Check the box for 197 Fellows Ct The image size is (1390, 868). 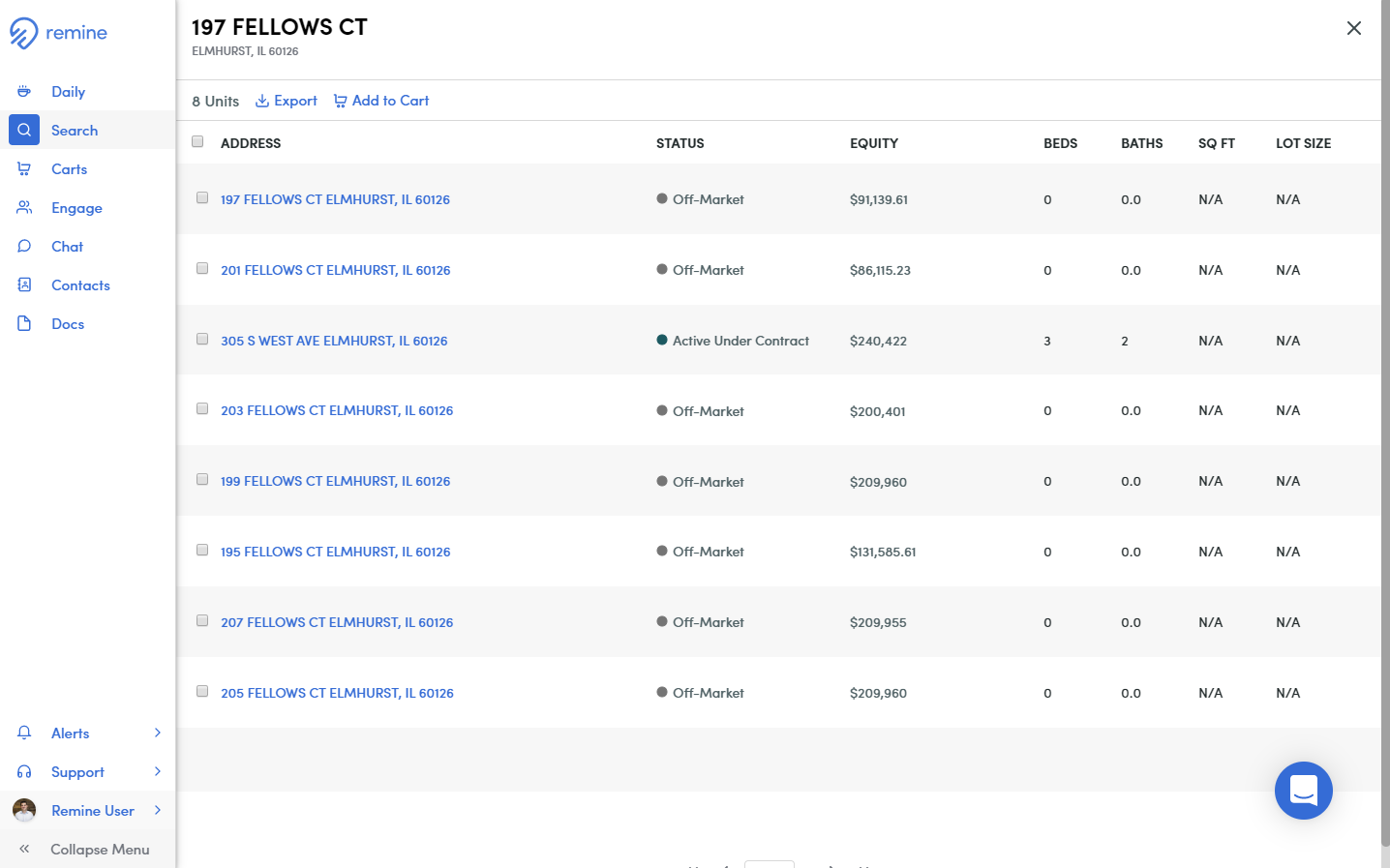coord(202,197)
